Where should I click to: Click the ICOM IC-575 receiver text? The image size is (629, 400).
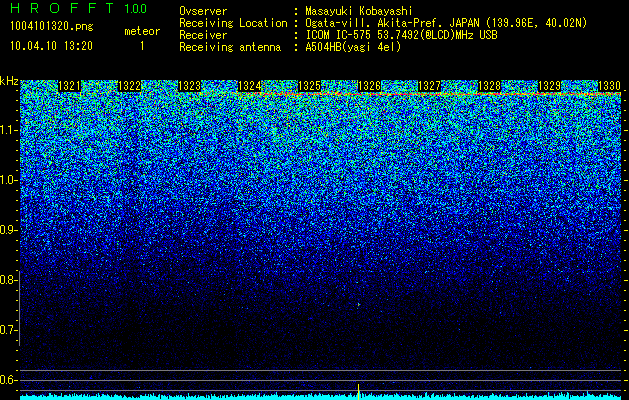401,35
